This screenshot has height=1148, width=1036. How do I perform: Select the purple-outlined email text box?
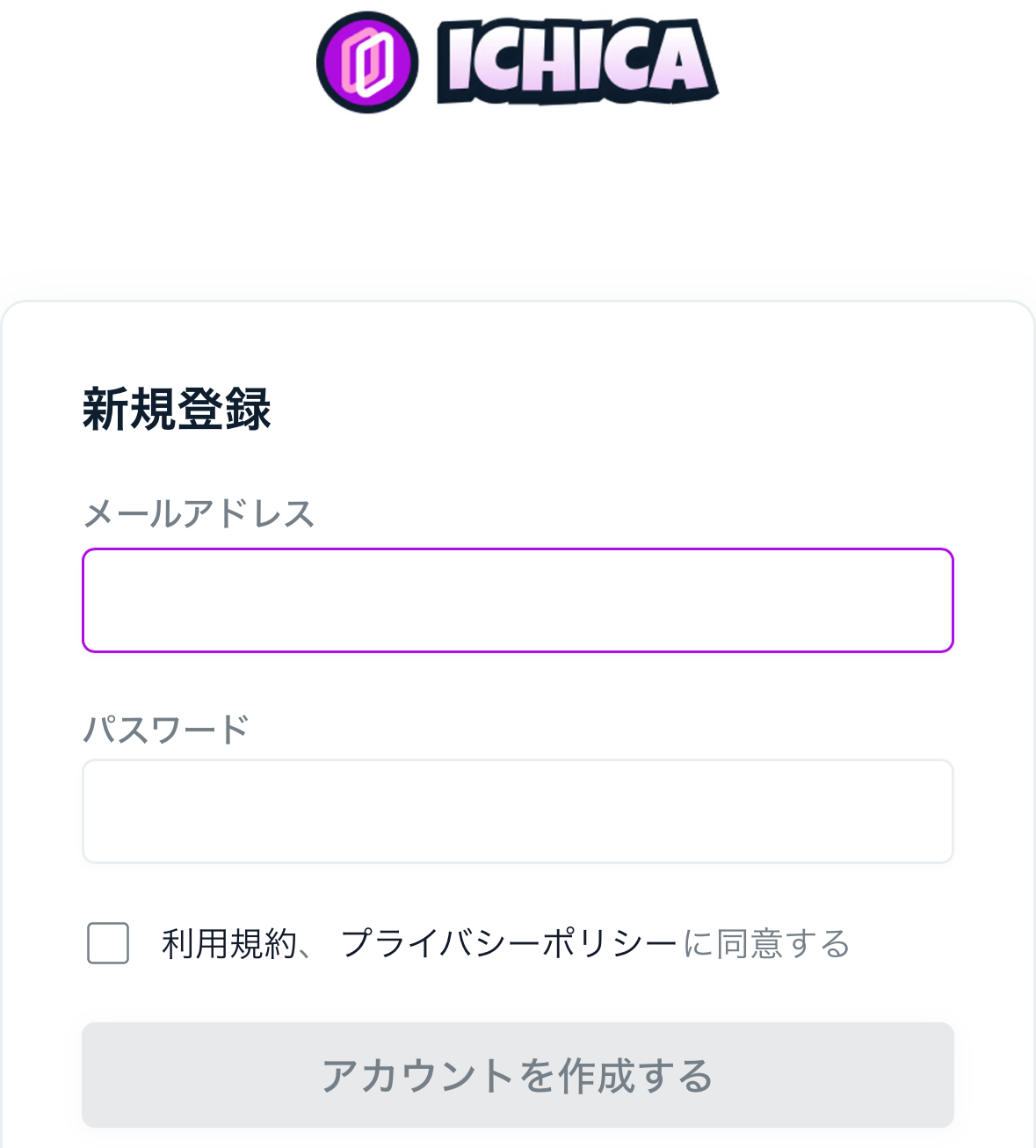tap(518, 600)
